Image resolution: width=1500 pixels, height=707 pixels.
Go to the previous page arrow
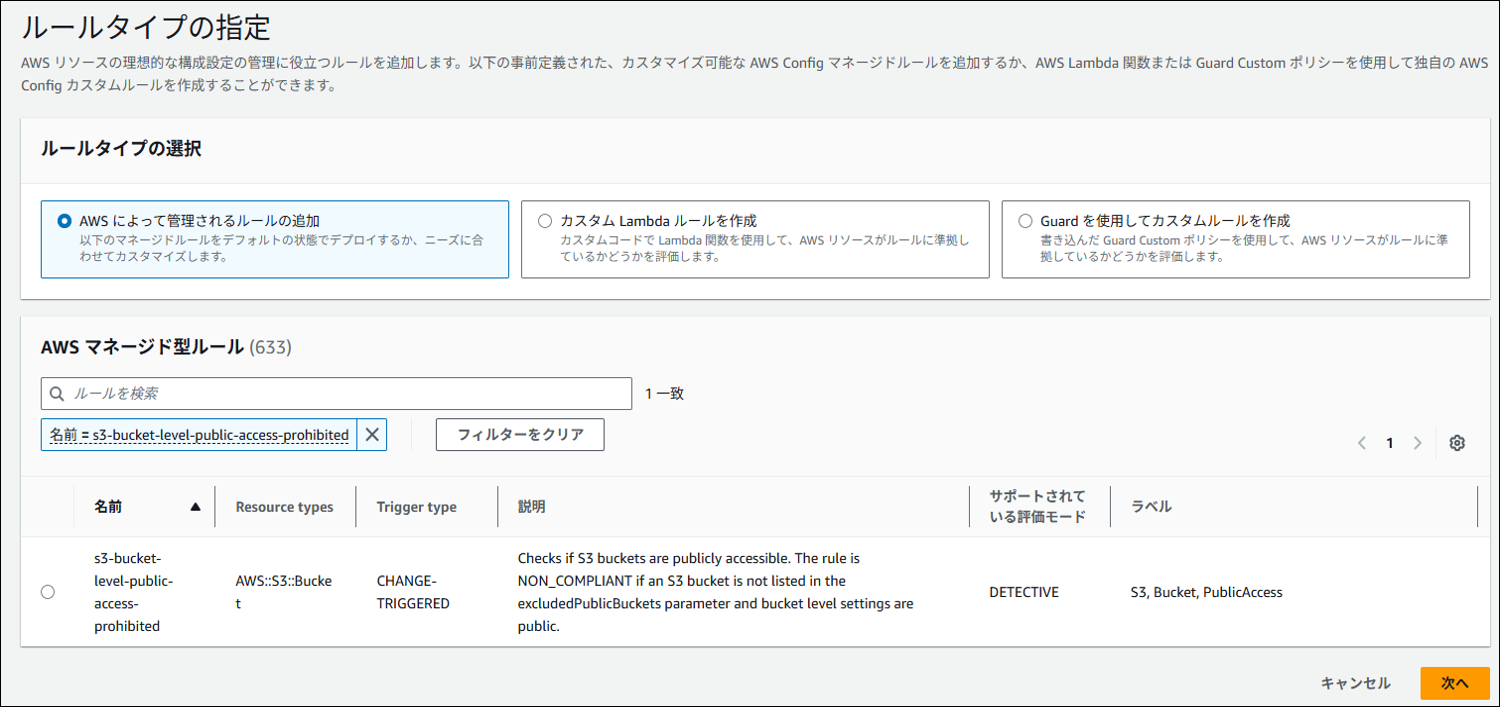1361,443
